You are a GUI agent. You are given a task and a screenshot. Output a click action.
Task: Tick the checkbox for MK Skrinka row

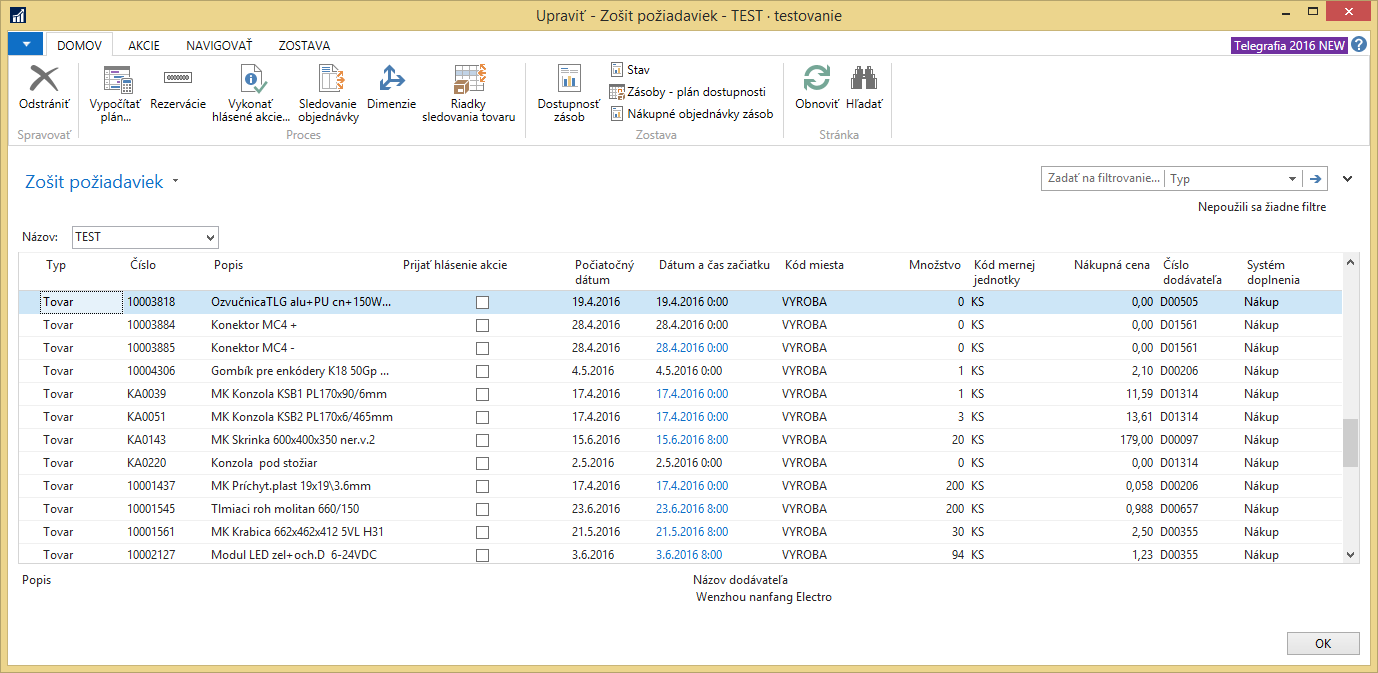point(482,440)
